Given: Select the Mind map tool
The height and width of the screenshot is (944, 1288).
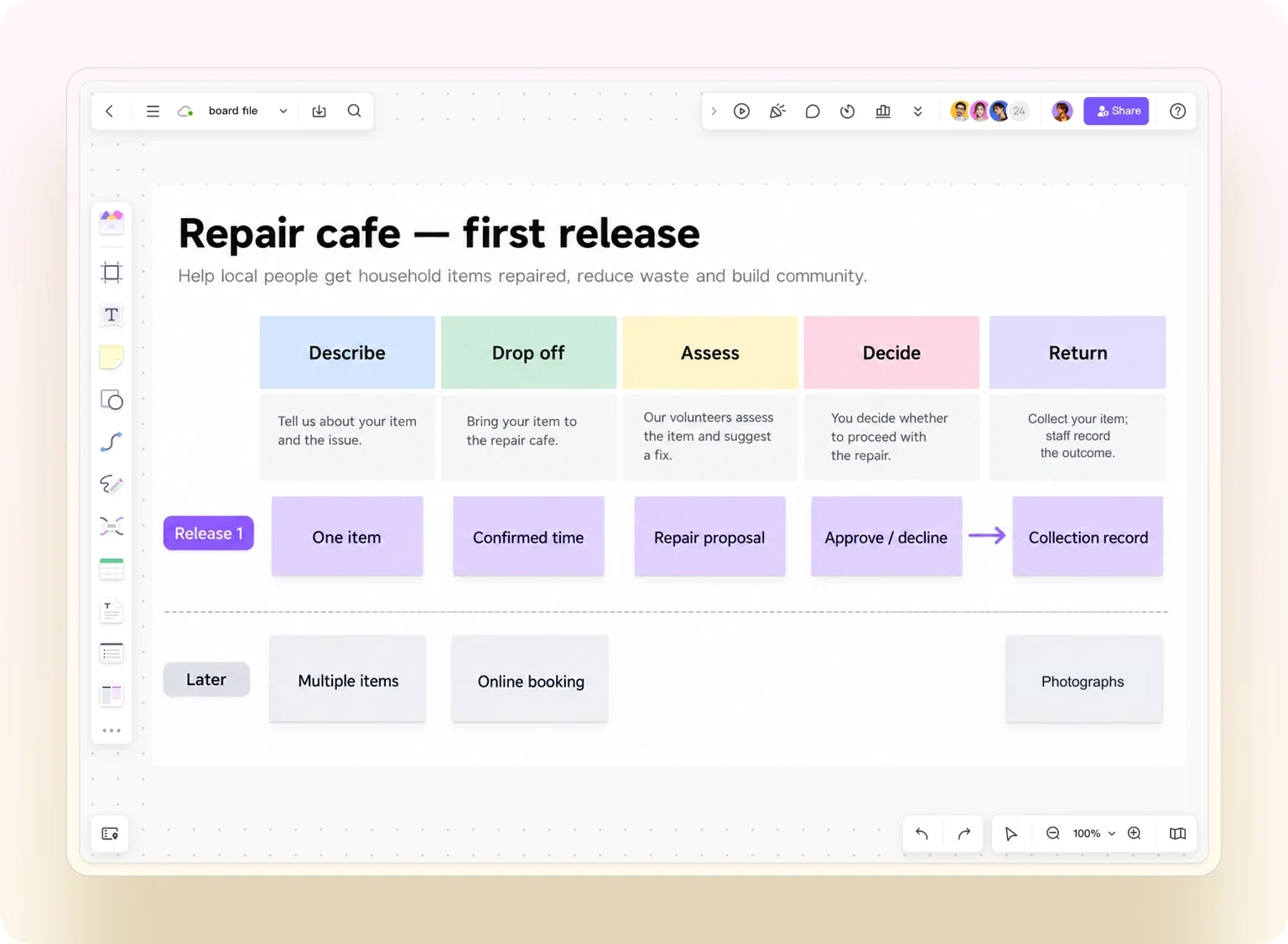Looking at the screenshot, I should click(112, 526).
